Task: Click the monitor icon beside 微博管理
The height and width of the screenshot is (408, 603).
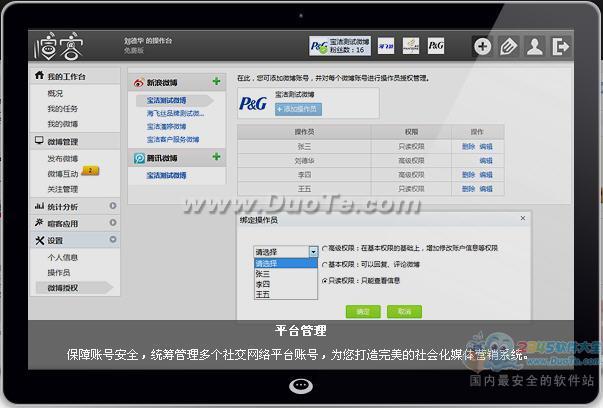Action: [x=39, y=140]
